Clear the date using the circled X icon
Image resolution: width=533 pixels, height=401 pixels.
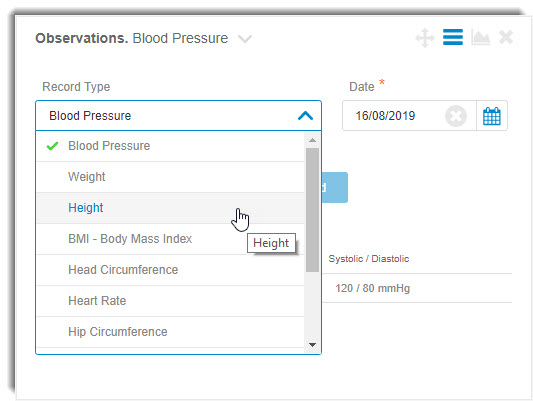click(x=455, y=116)
